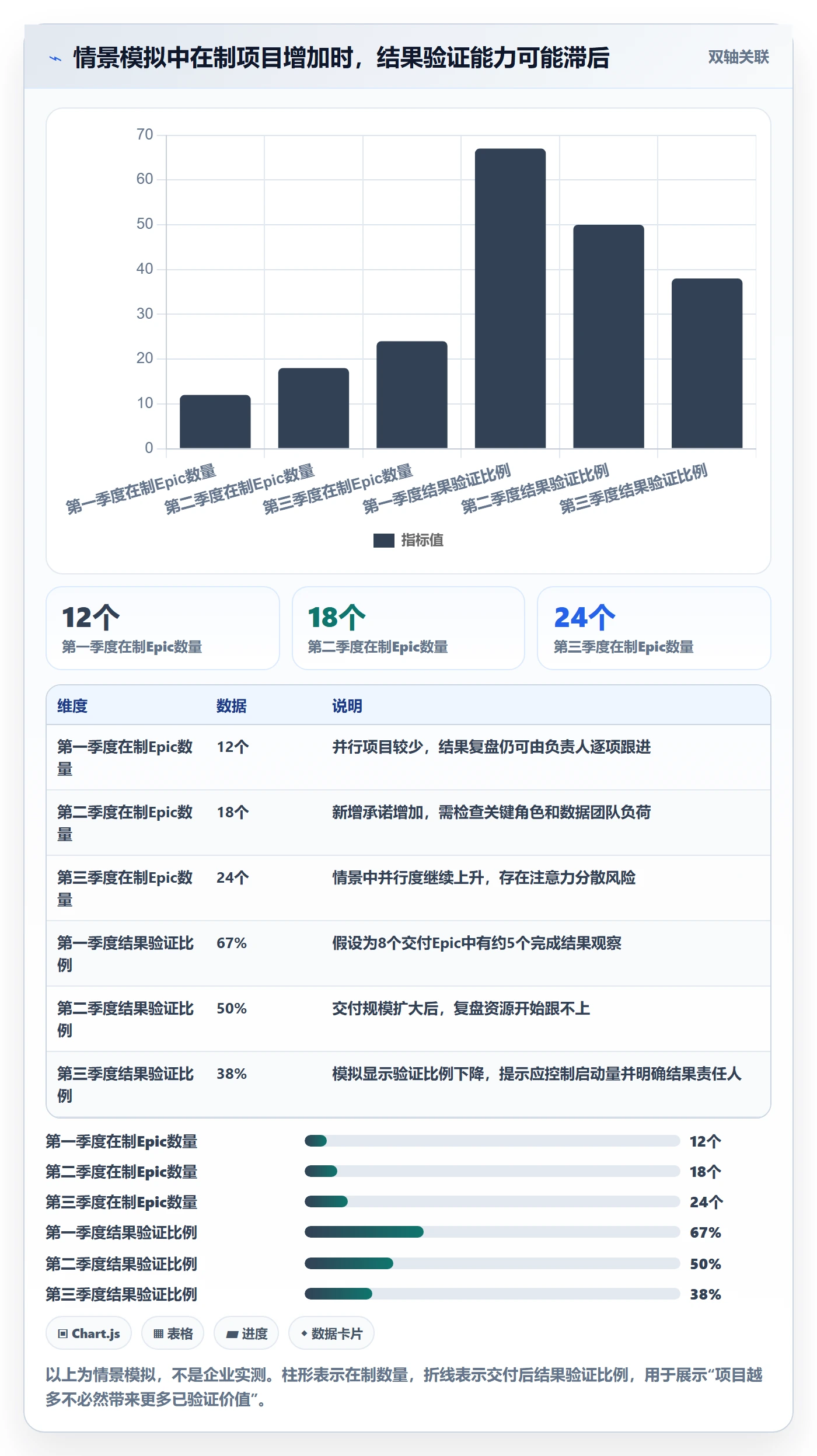Select the table note 并行项目较少，结果复盘仍可由负责人逐项跟进
Viewport: 817px width, 1456px height.
pos(491,747)
